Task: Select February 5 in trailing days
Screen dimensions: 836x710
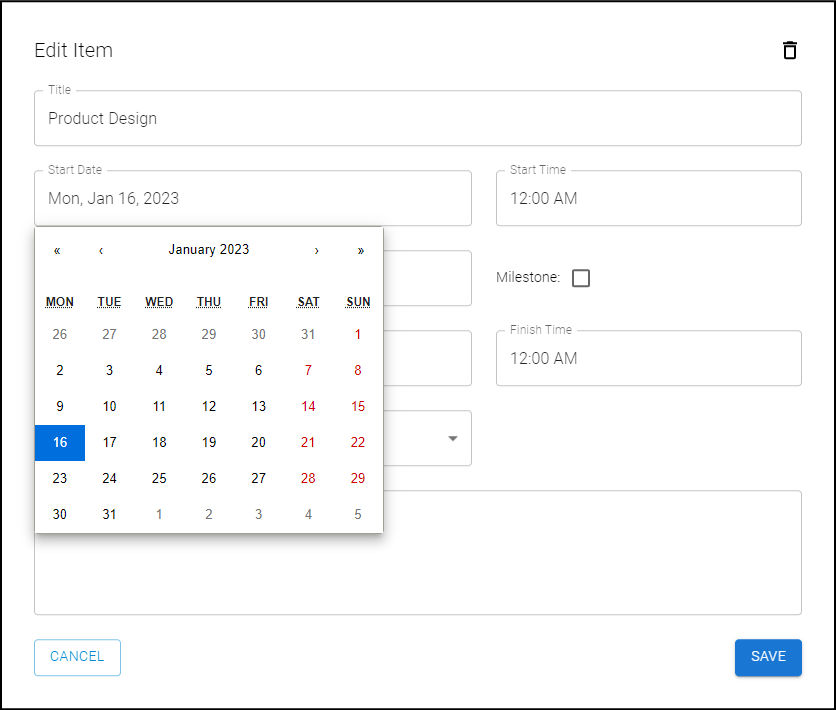Action: coord(358,514)
